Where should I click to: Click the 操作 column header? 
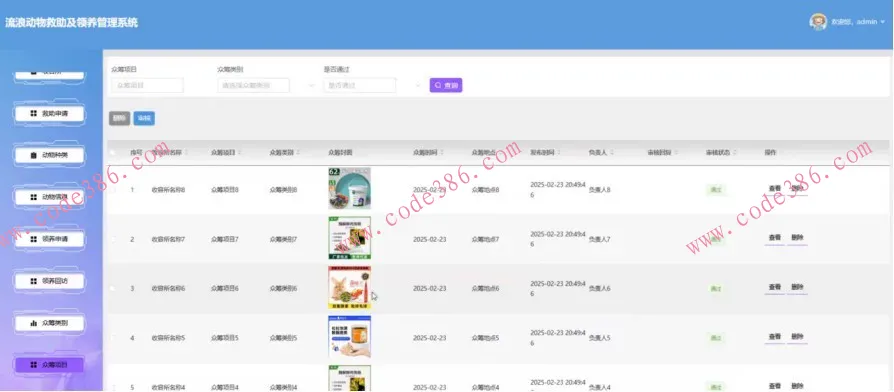[x=770, y=153]
